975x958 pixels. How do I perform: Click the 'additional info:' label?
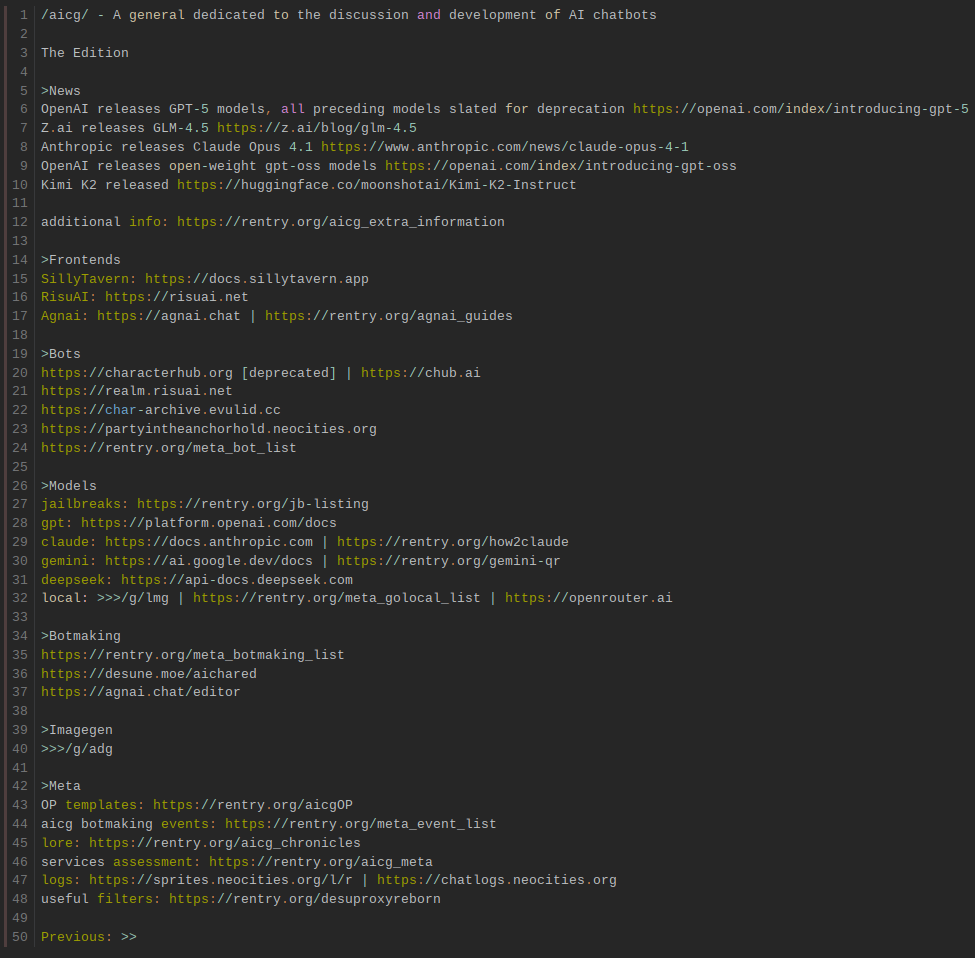pyautogui.click(x=104, y=222)
